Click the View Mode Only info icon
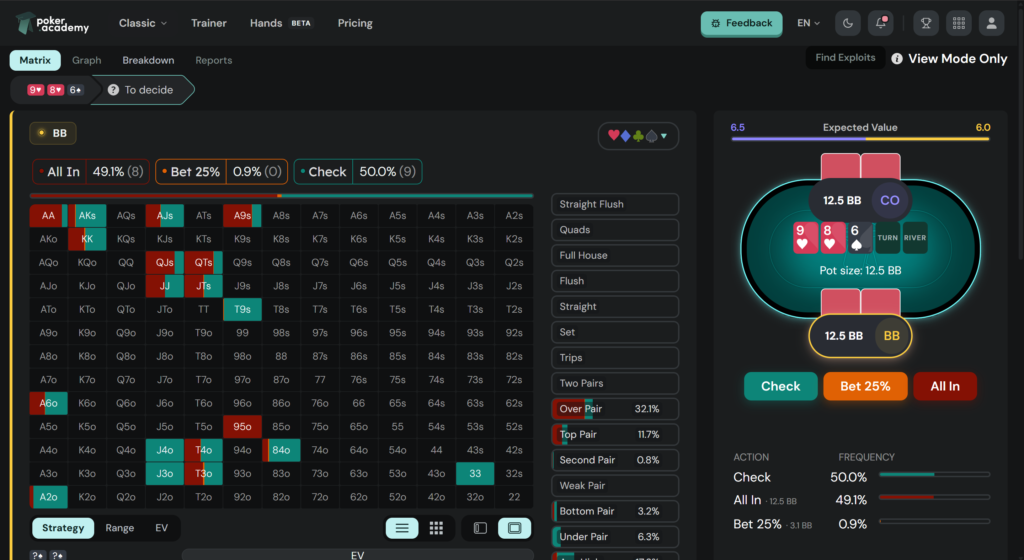Screen dimensions: 1024x560 pos(897,59)
